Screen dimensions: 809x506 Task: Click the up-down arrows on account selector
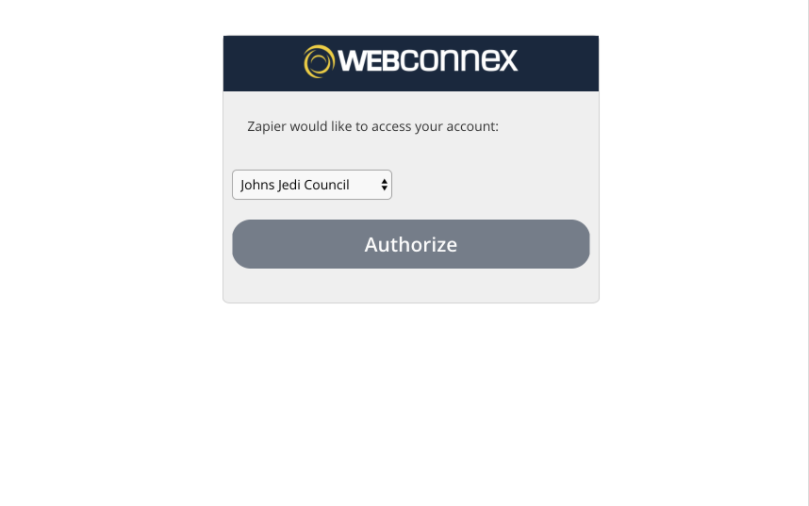click(x=384, y=185)
